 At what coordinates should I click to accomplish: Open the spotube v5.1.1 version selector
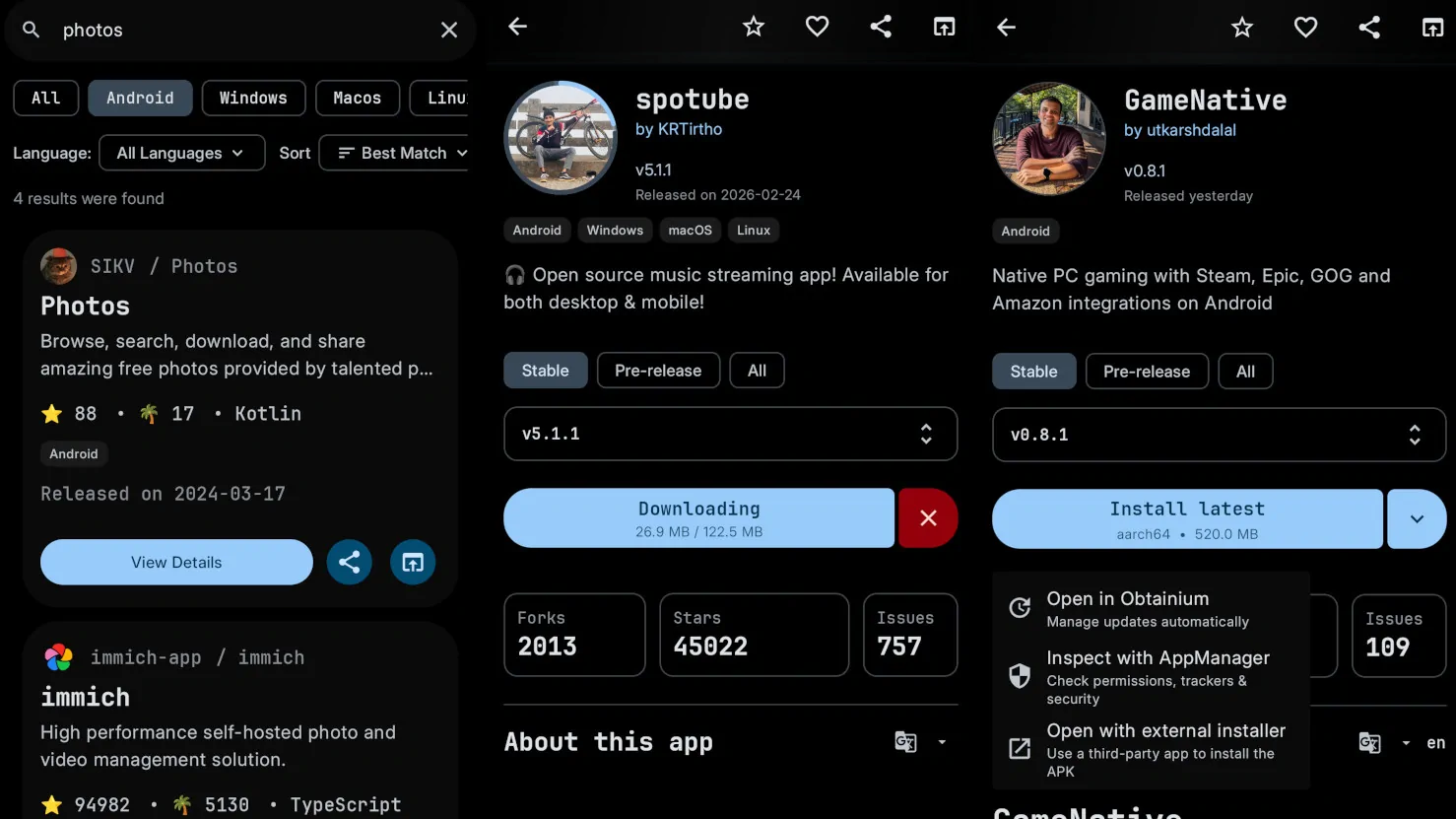point(730,434)
